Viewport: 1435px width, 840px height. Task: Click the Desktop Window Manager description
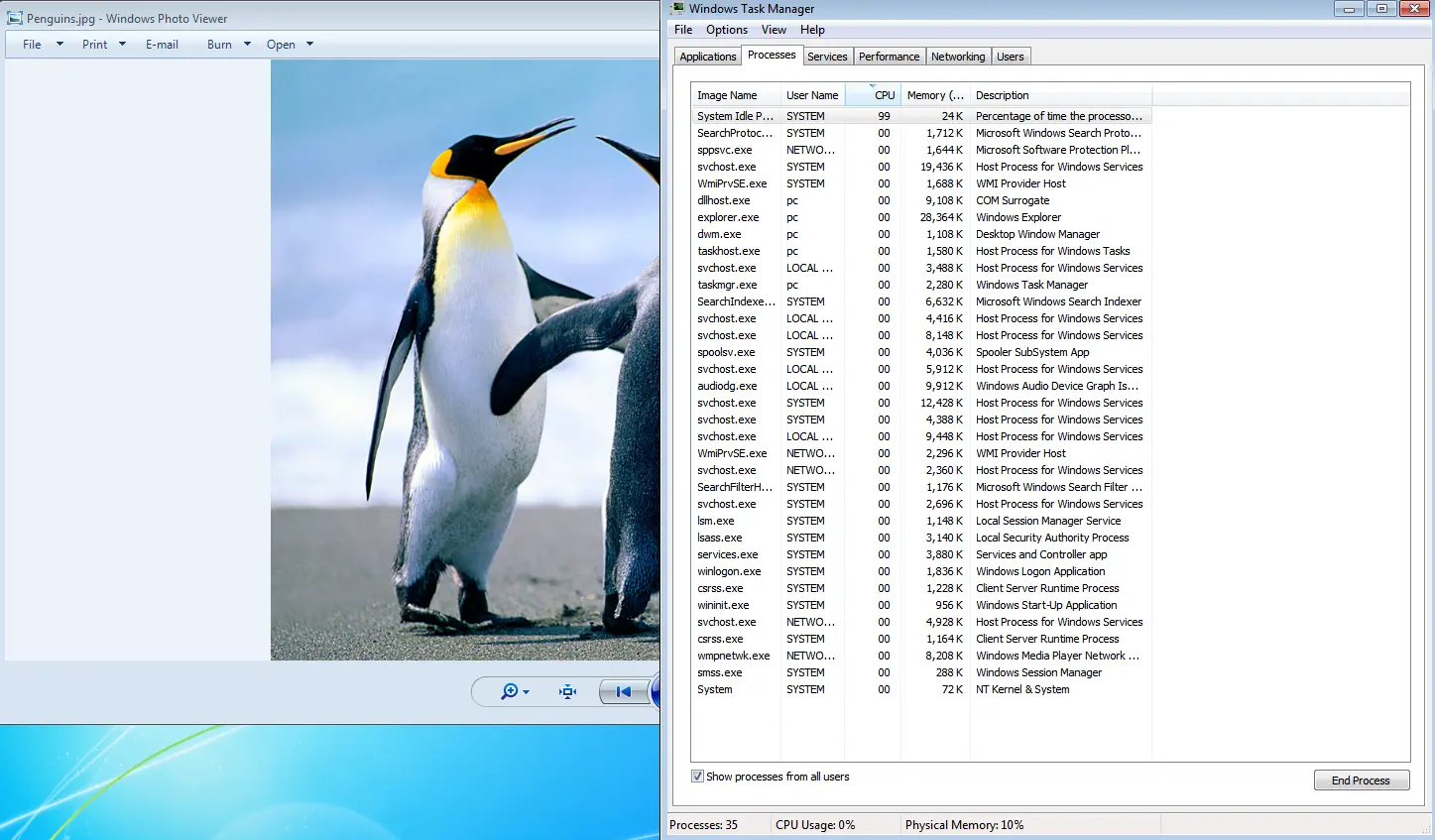(x=1037, y=234)
